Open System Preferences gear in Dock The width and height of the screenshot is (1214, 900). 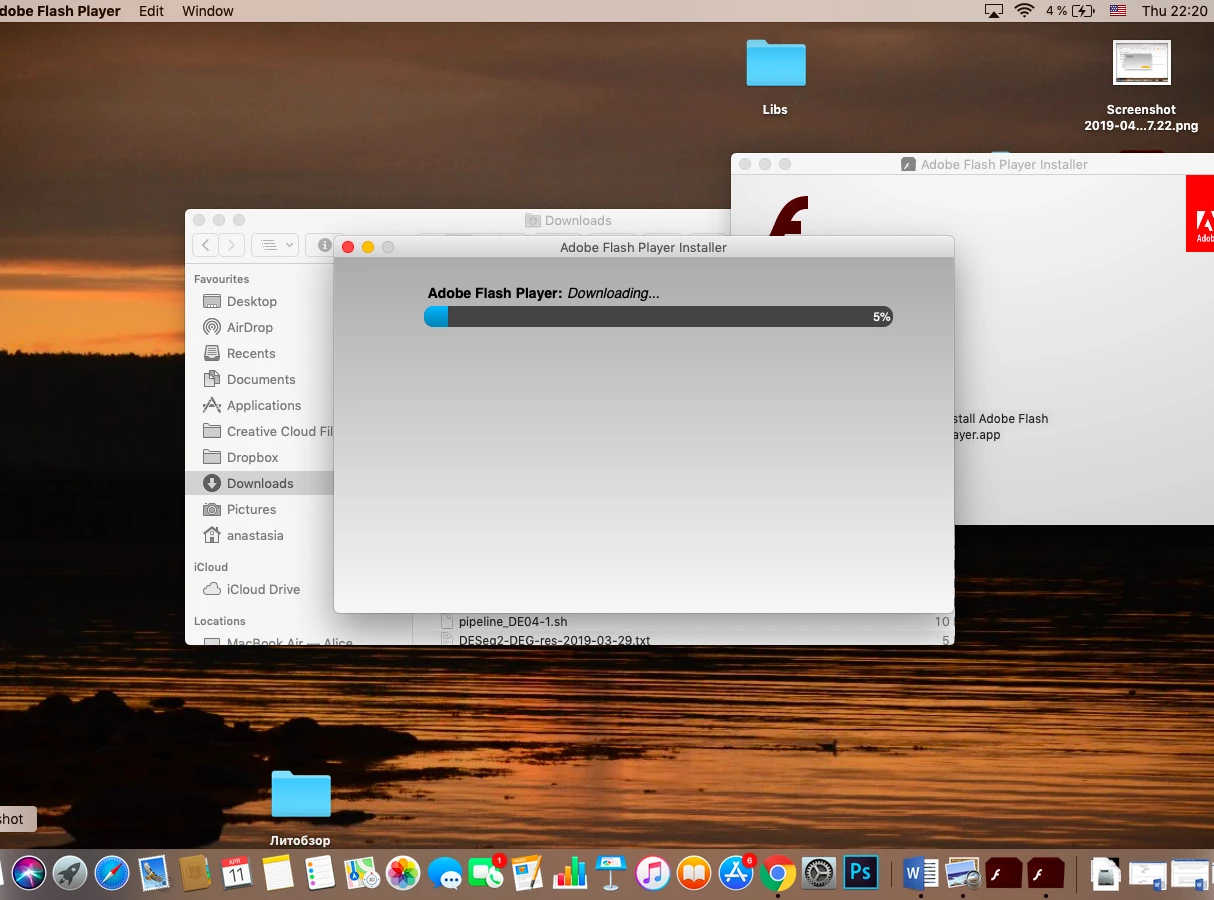[x=819, y=873]
